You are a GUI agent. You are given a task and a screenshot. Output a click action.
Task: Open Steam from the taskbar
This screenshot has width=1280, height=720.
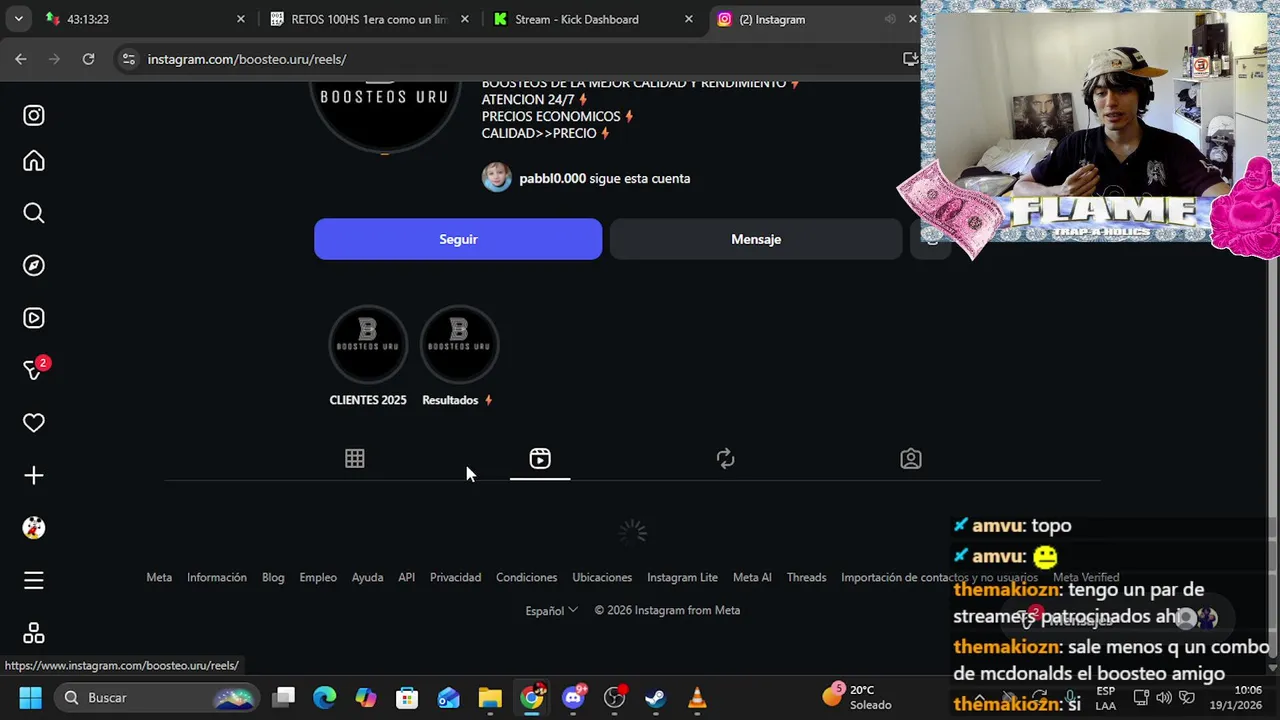pyautogui.click(x=656, y=697)
